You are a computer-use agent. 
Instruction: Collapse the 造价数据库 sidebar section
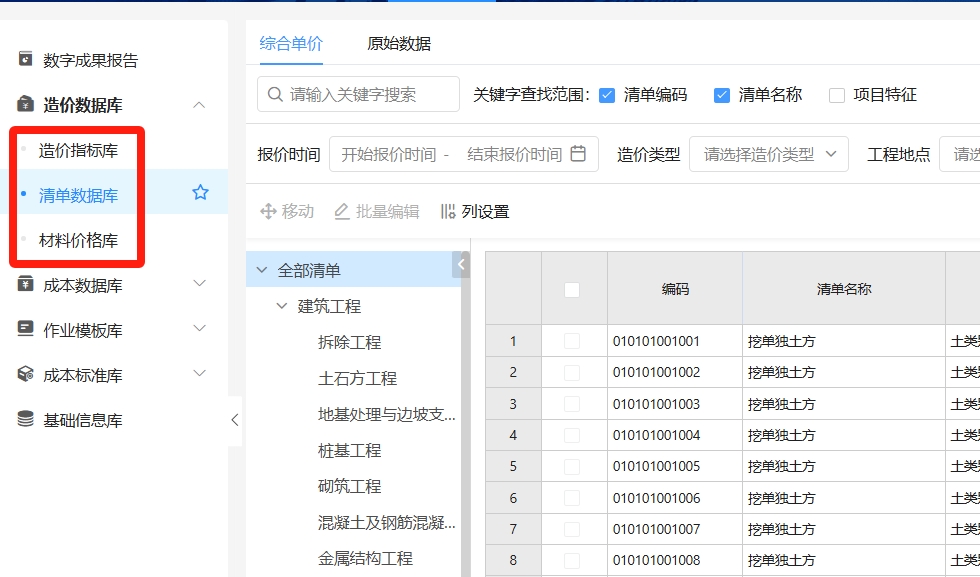click(x=199, y=105)
